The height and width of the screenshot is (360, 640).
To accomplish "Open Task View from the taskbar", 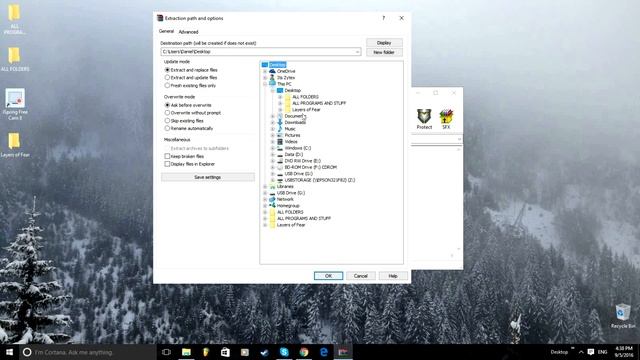I will pyautogui.click(x=166, y=352).
